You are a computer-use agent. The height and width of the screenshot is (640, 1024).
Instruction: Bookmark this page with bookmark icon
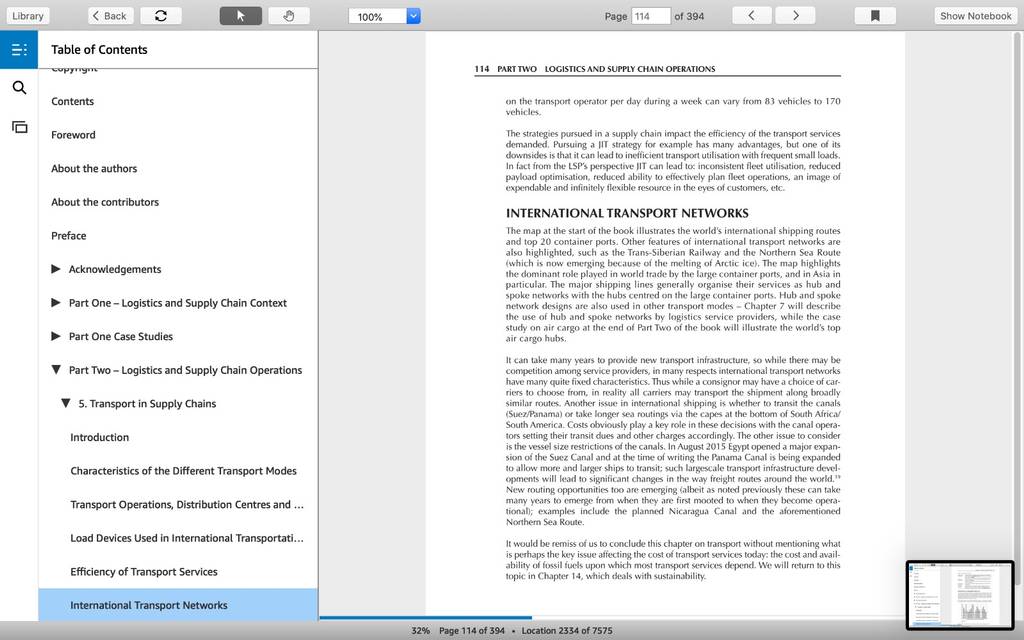tap(875, 16)
